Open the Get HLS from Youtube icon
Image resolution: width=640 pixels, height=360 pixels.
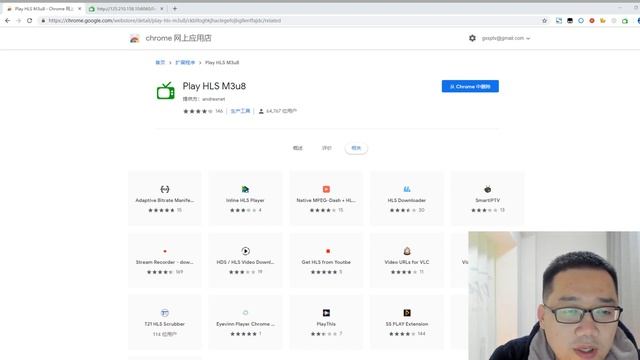(x=327, y=251)
